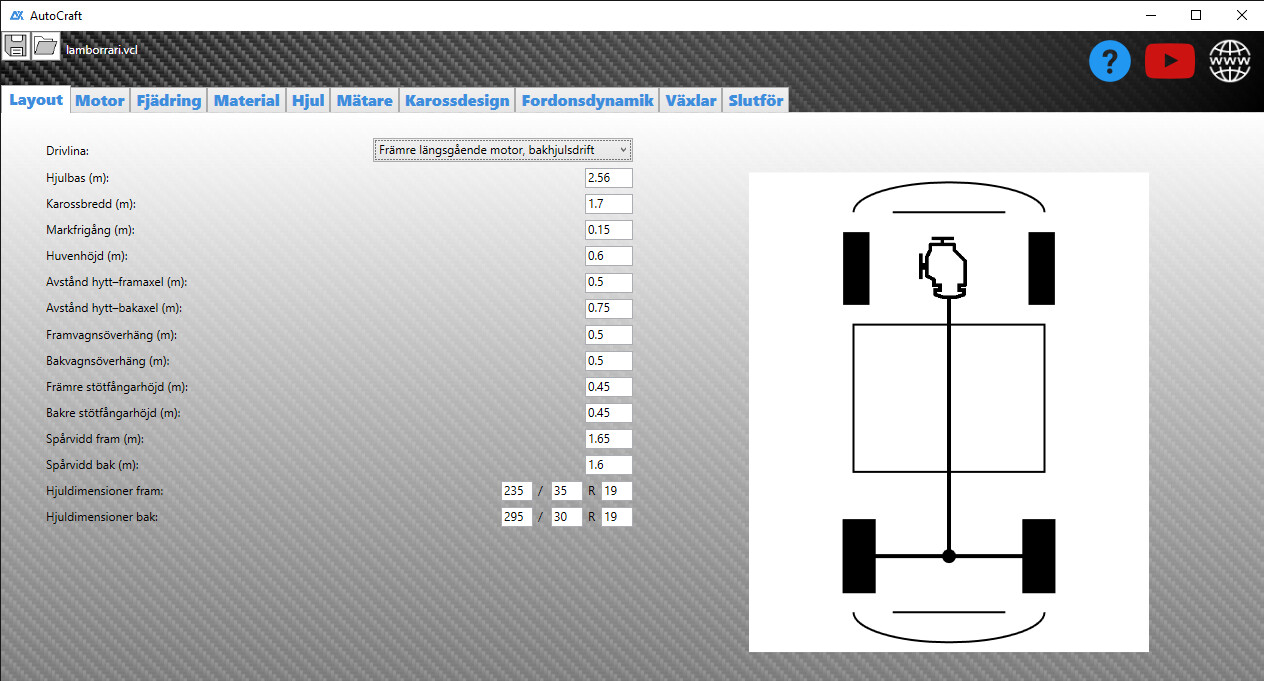Switch to the Slutför tab
This screenshot has width=1264, height=681.
(757, 100)
